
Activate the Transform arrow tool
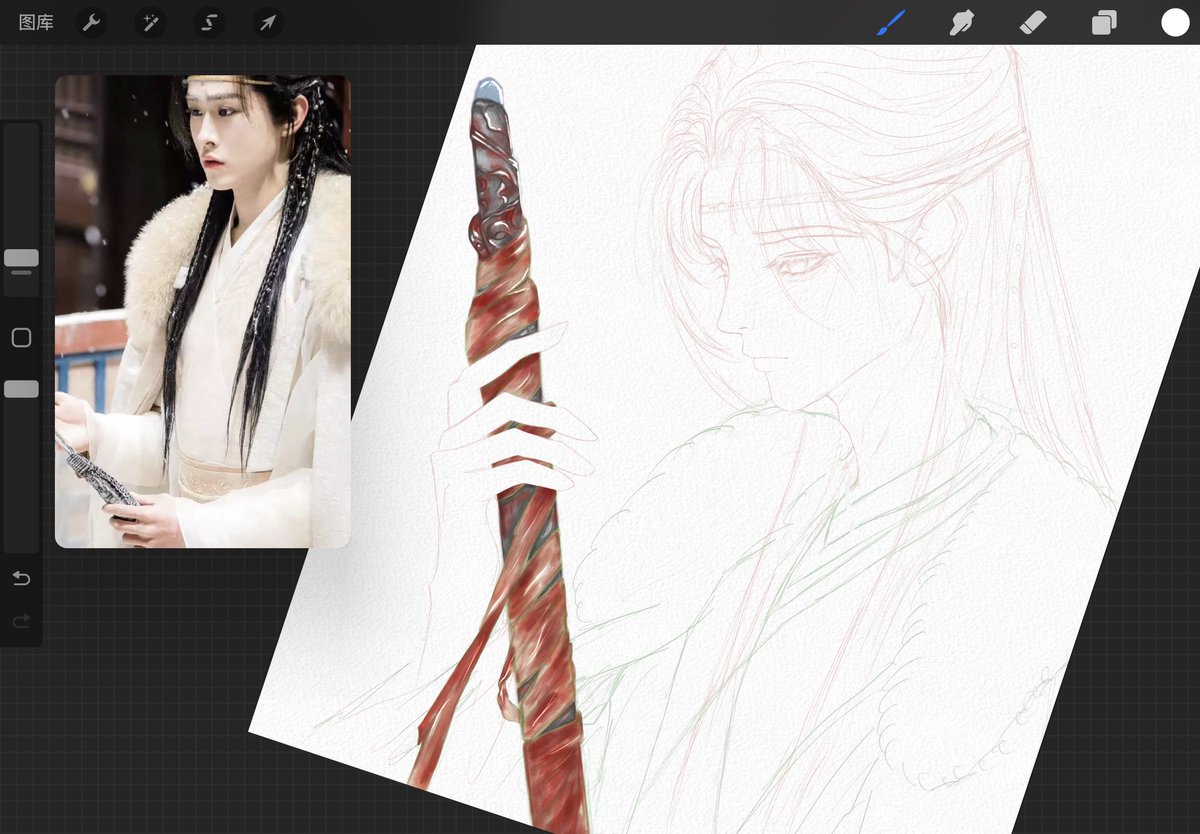[x=268, y=22]
